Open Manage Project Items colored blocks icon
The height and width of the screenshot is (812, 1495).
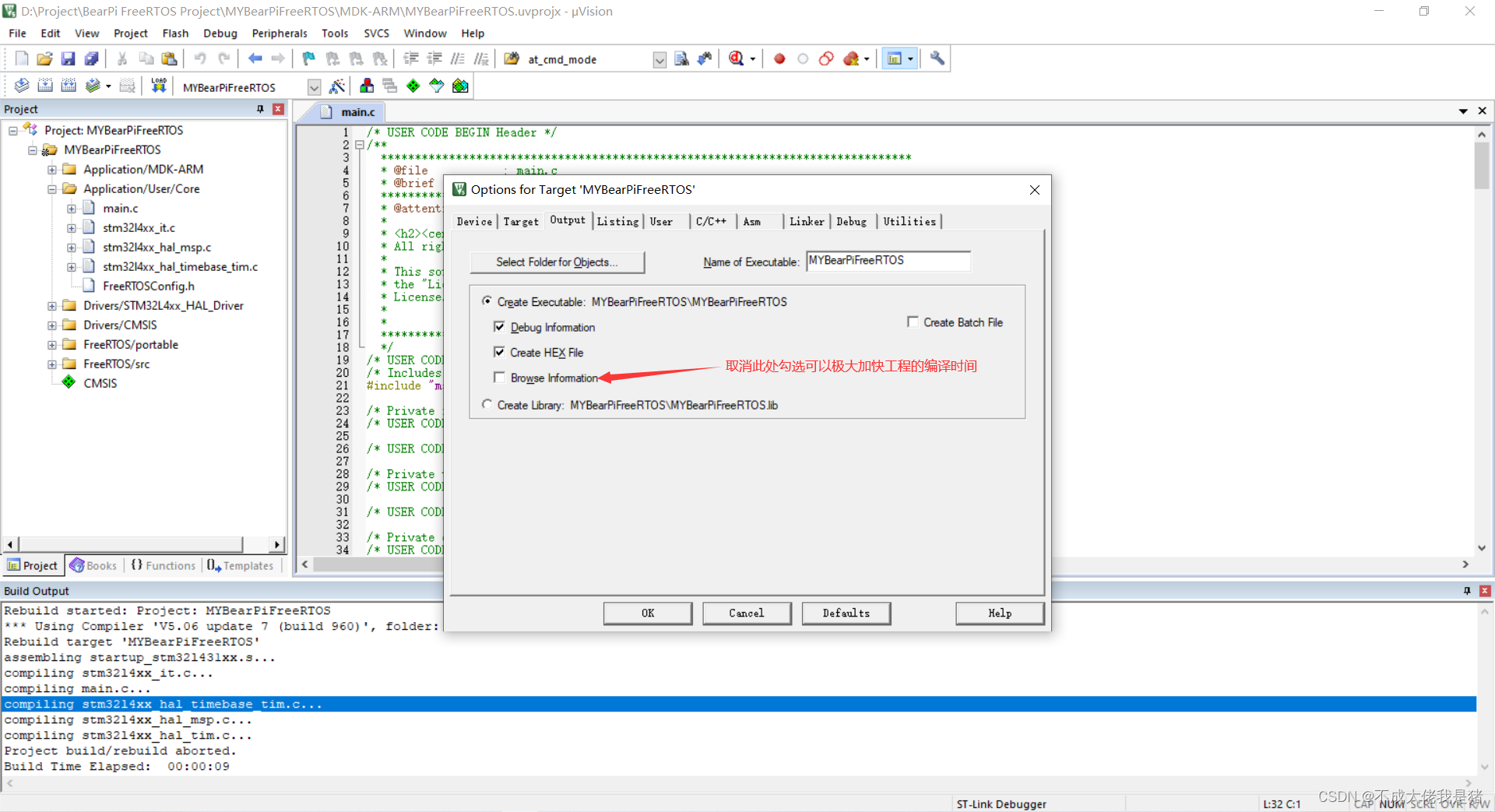[x=367, y=86]
